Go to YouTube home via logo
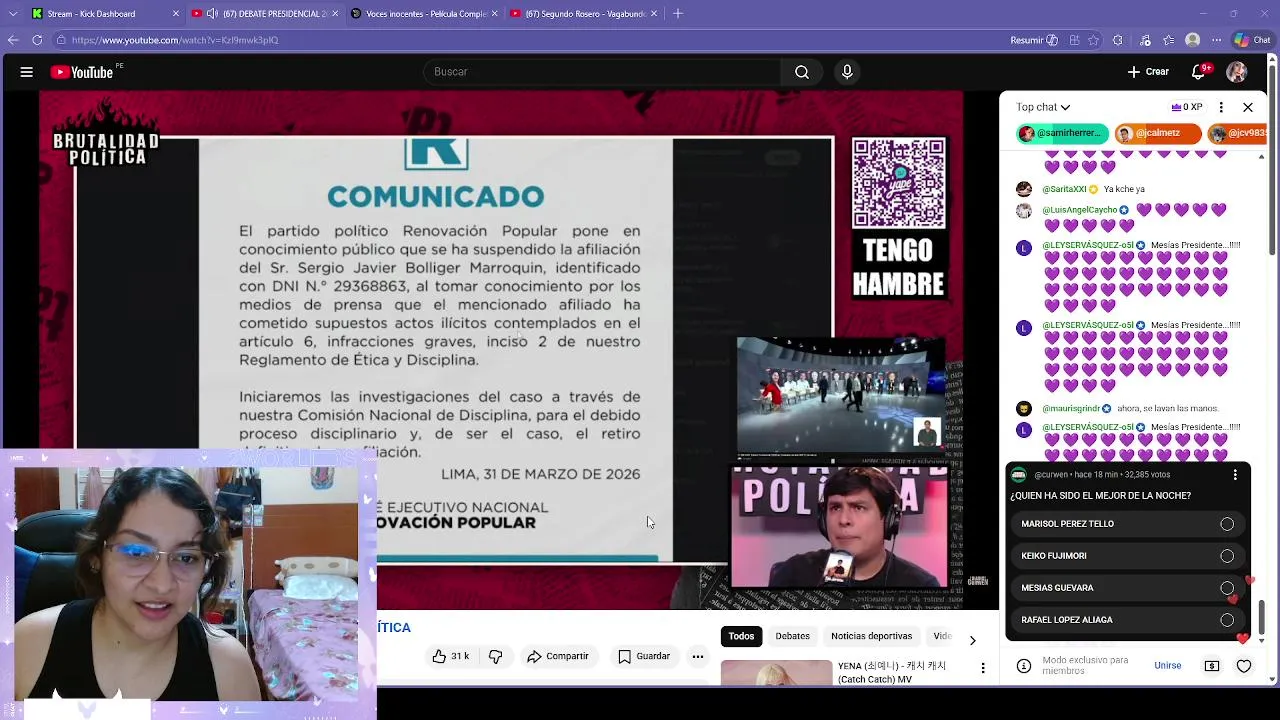 [x=82, y=72]
